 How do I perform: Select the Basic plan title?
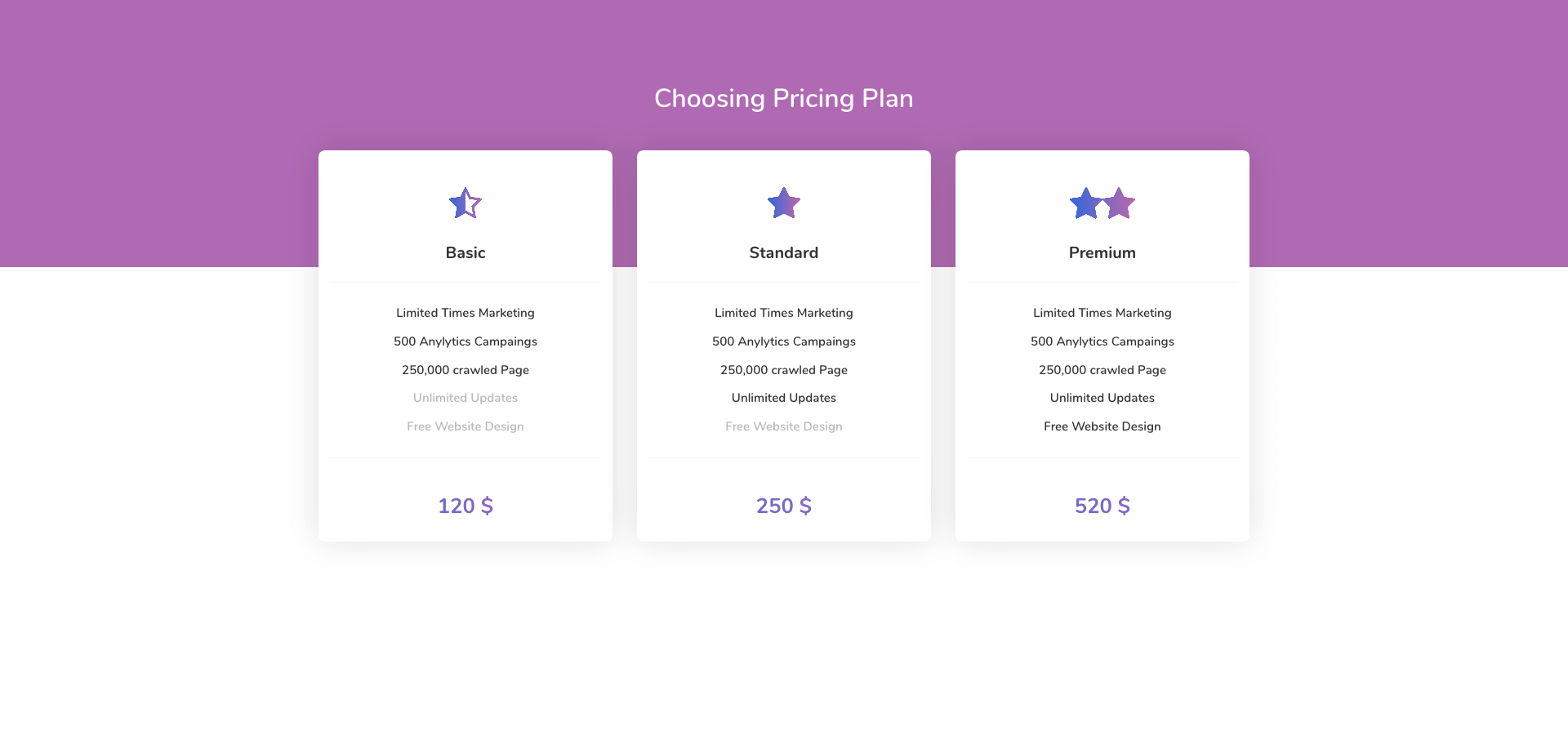pyautogui.click(x=465, y=253)
